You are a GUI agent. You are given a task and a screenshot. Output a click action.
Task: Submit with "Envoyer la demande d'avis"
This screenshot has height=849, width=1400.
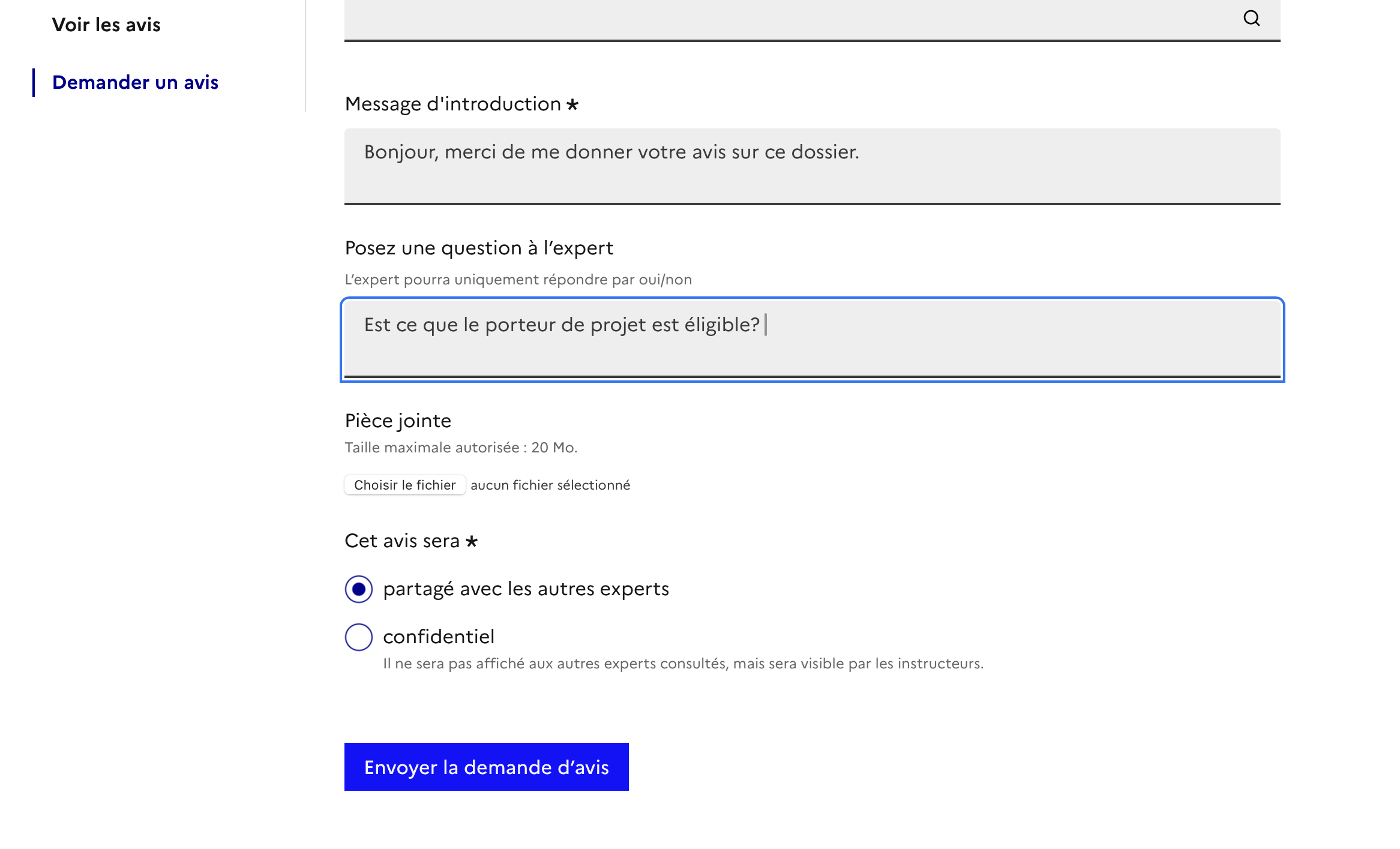tap(486, 767)
